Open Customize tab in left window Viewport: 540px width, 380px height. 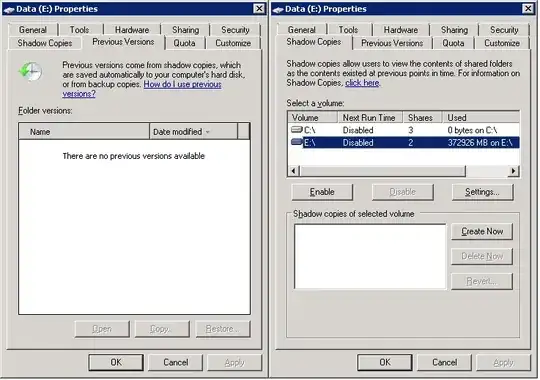233,43
